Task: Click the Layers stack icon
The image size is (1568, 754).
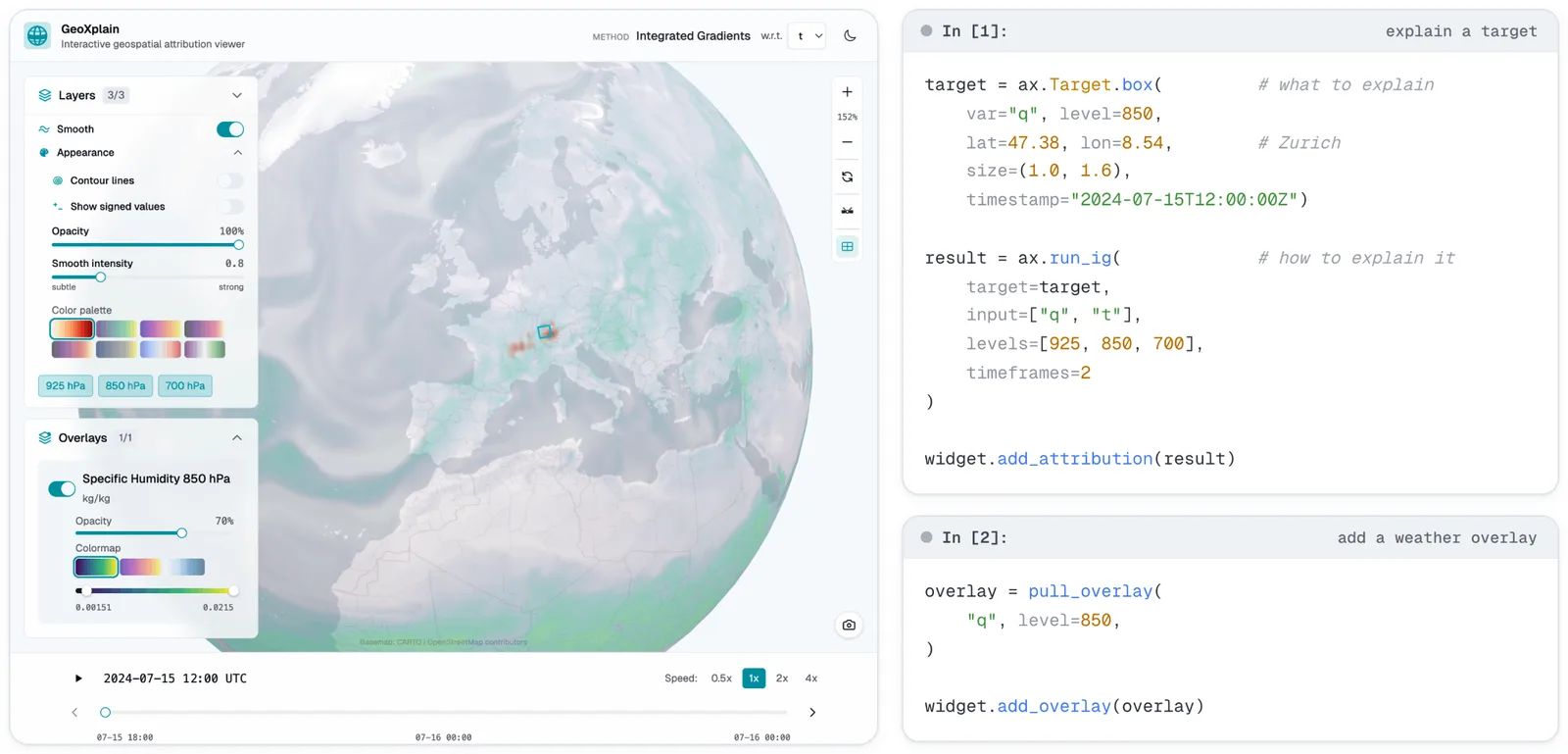Action: [x=44, y=95]
